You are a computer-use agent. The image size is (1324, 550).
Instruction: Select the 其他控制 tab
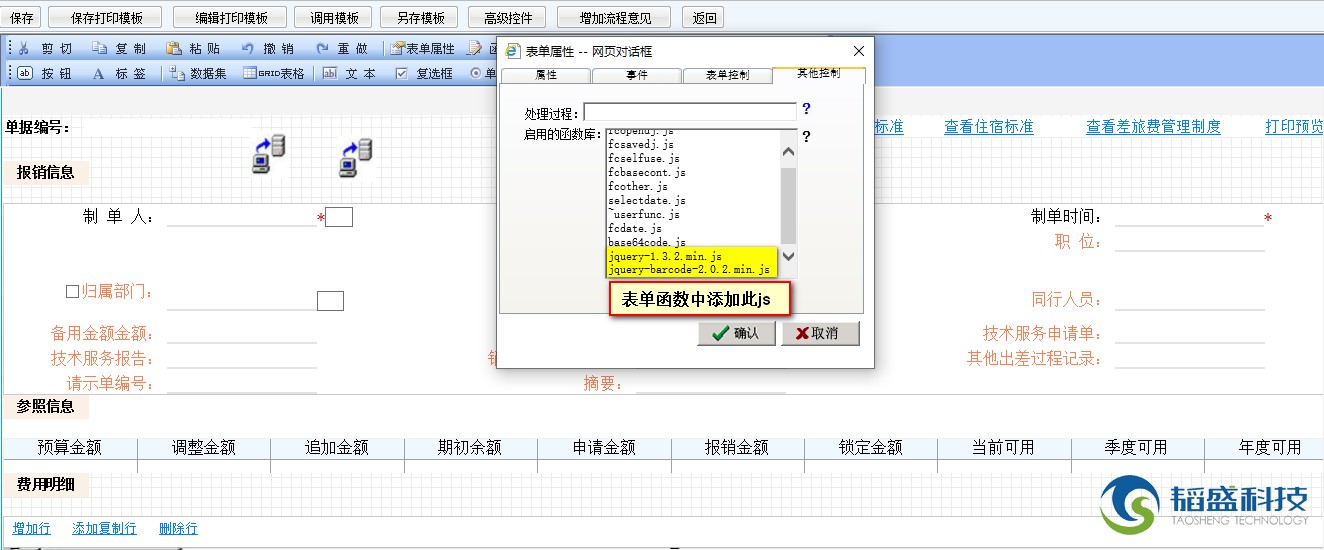click(x=819, y=74)
